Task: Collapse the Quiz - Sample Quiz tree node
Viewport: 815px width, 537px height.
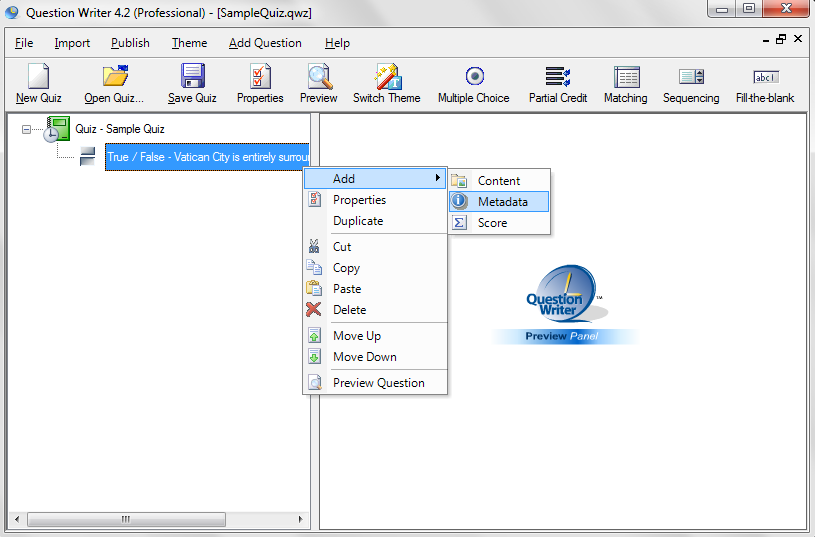Action: pos(26,129)
